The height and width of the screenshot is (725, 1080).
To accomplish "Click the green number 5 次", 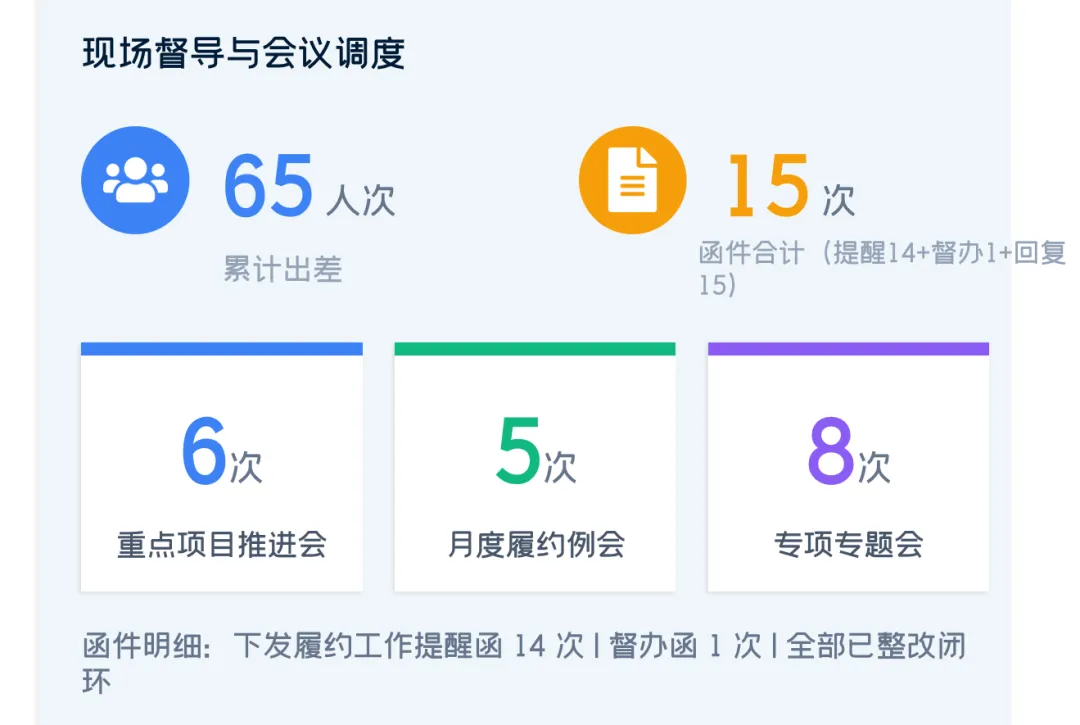I will (536, 452).
